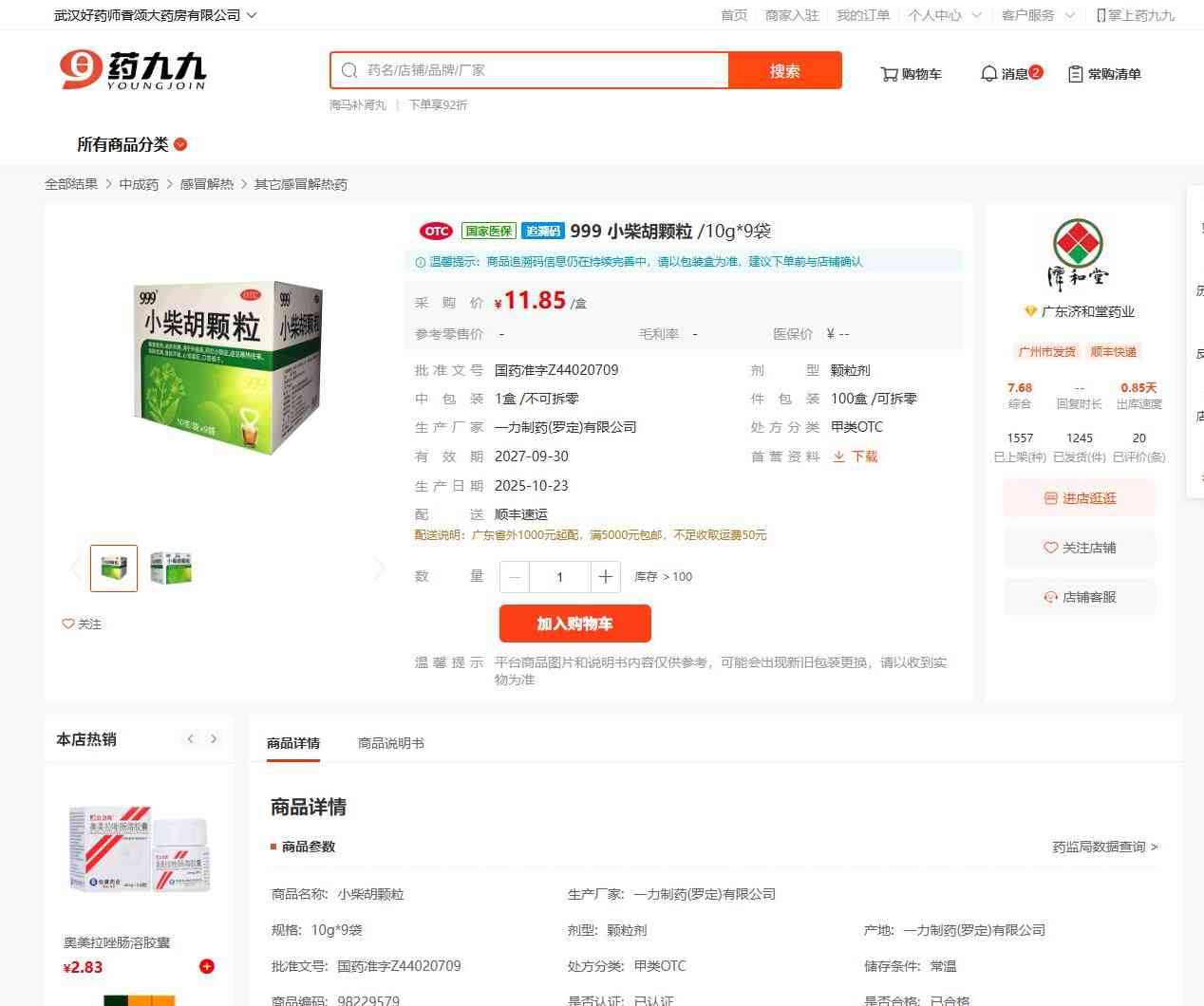Toggle 关注店铺 for 广东济和堂药业
Image resolution: width=1204 pixels, height=1006 pixels.
pos(1080,548)
